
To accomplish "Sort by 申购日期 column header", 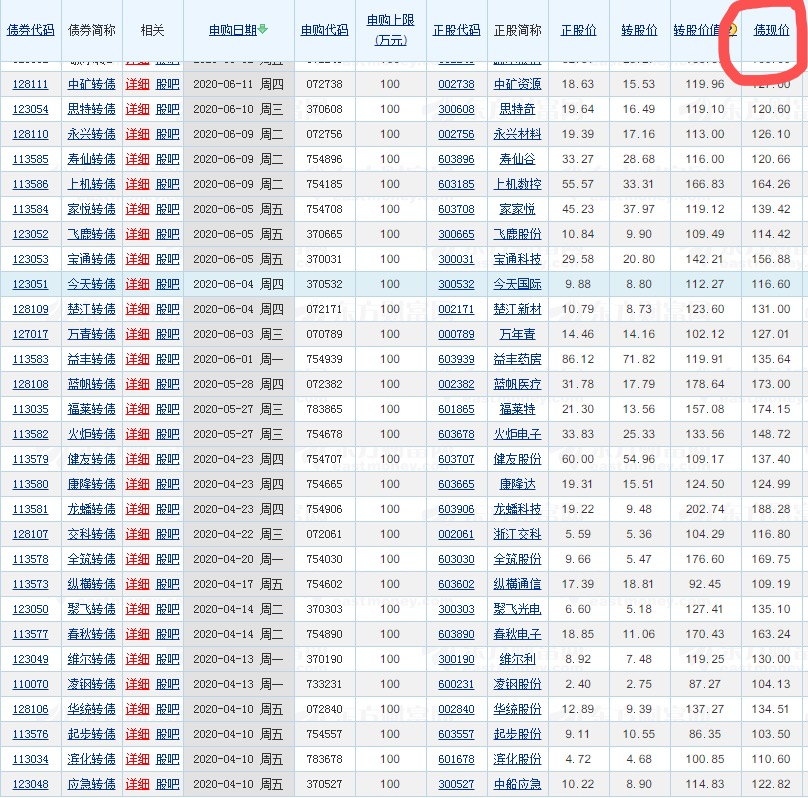I will pyautogui.click(x=233, y=30).
